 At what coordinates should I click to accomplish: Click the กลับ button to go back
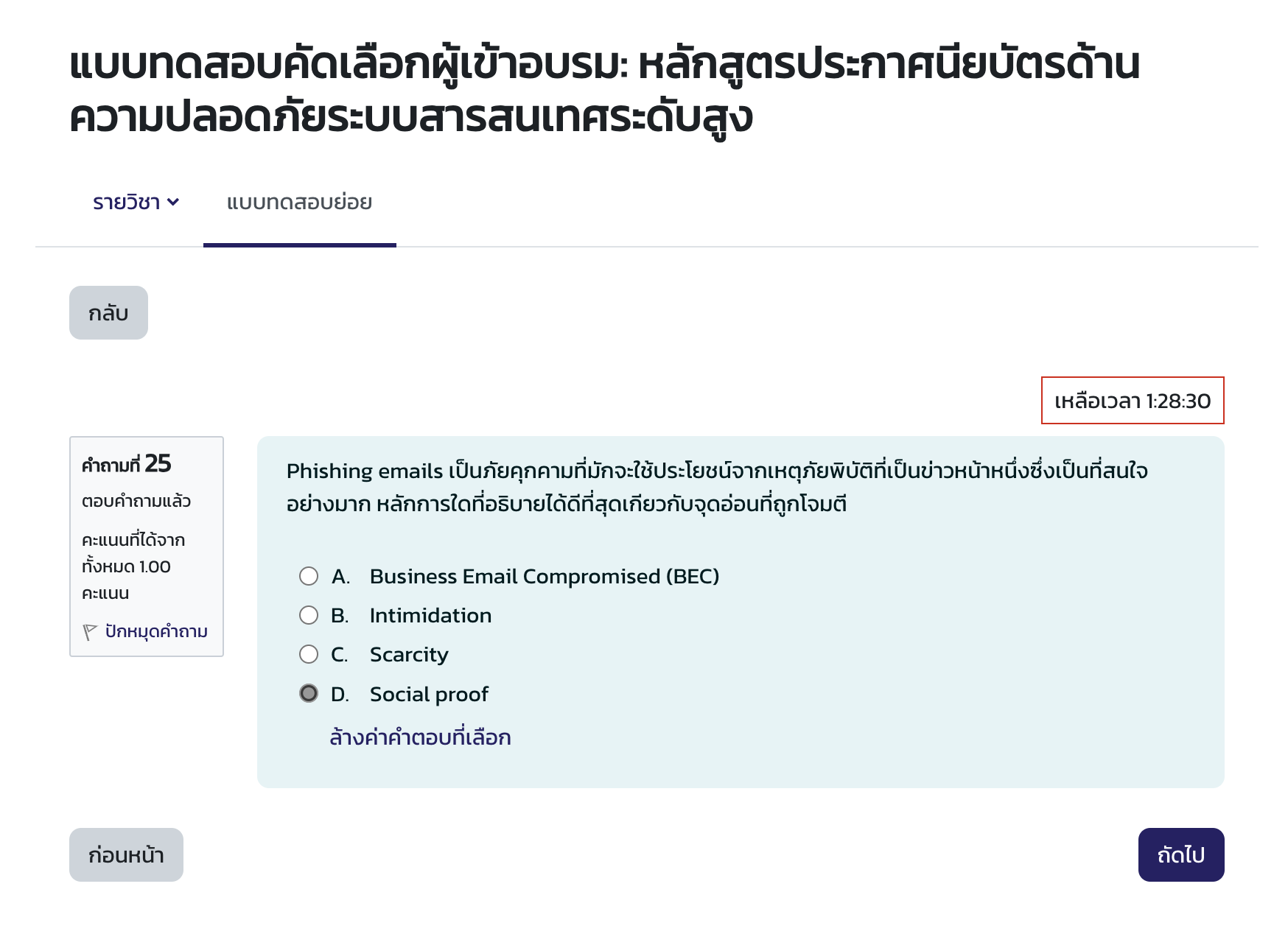point(108,312)
